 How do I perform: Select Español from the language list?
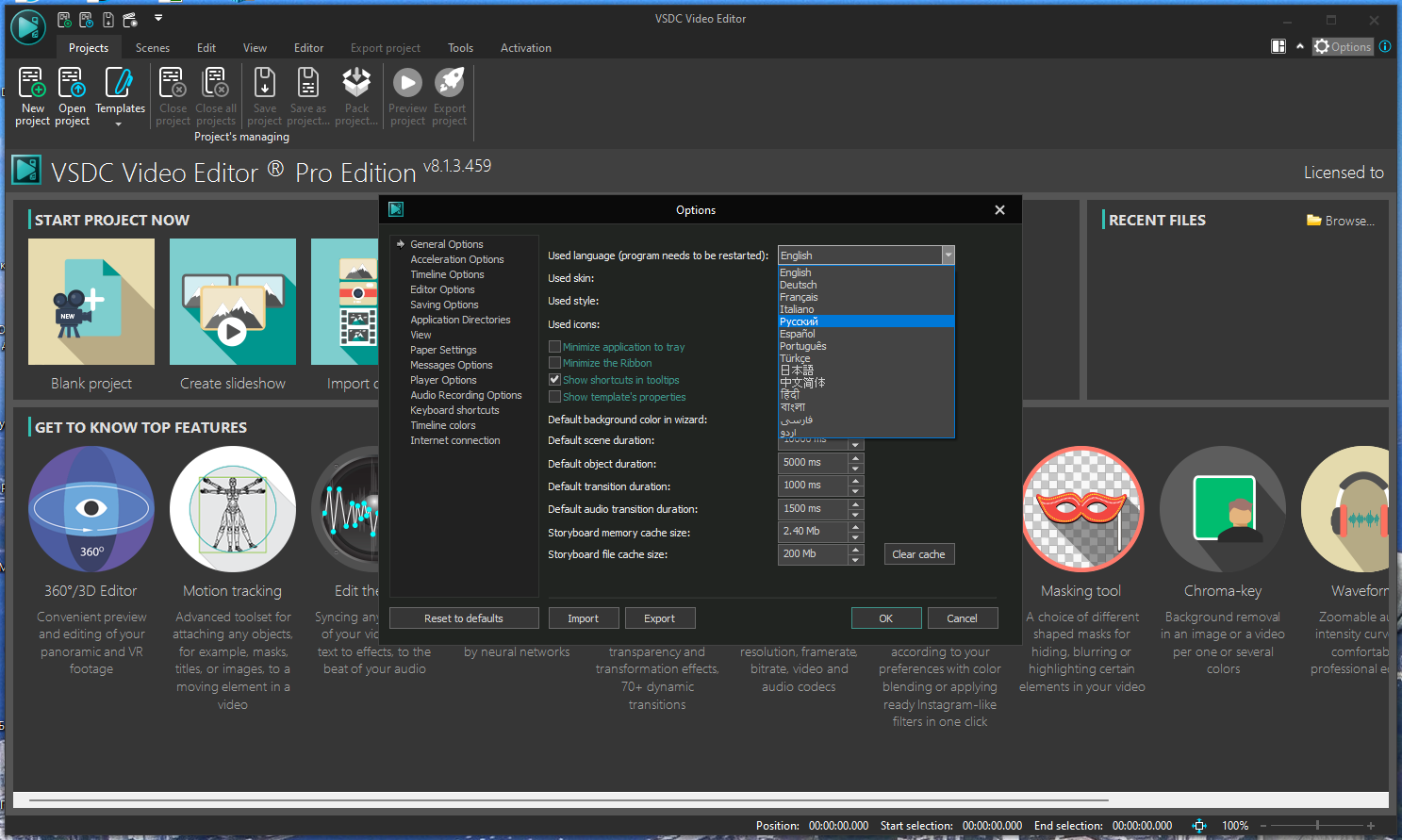pos(866,334)
